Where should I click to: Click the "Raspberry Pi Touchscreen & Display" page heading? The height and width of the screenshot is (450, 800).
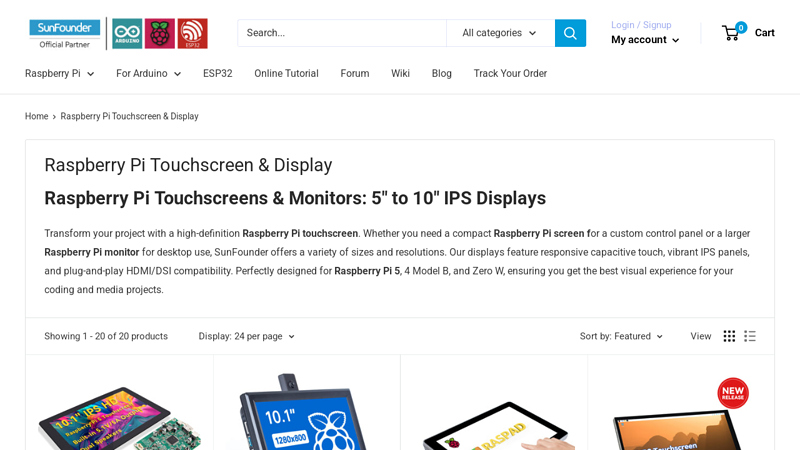188,165
